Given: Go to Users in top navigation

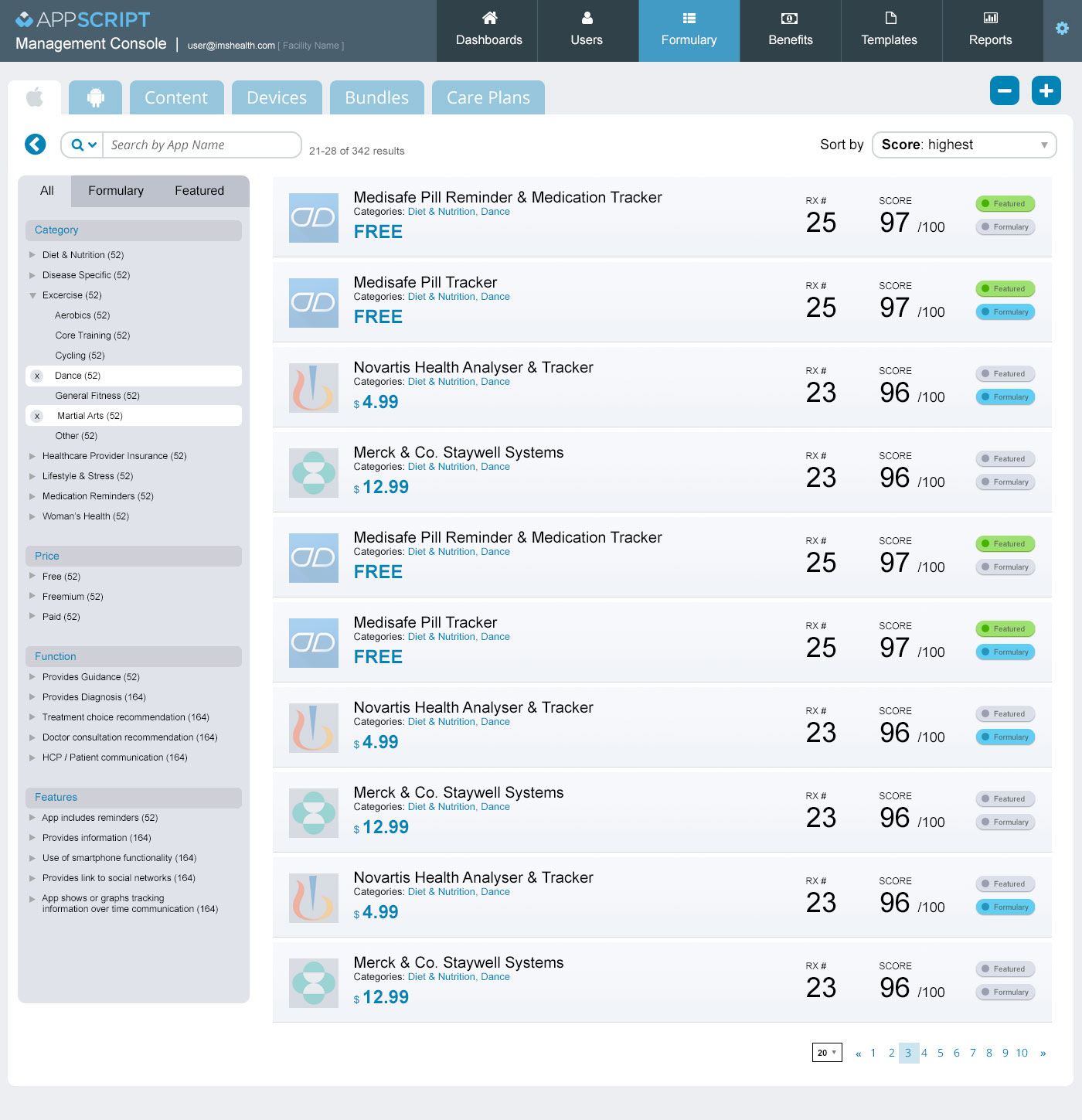Looking at the screenshot, I should coord(587,31).
